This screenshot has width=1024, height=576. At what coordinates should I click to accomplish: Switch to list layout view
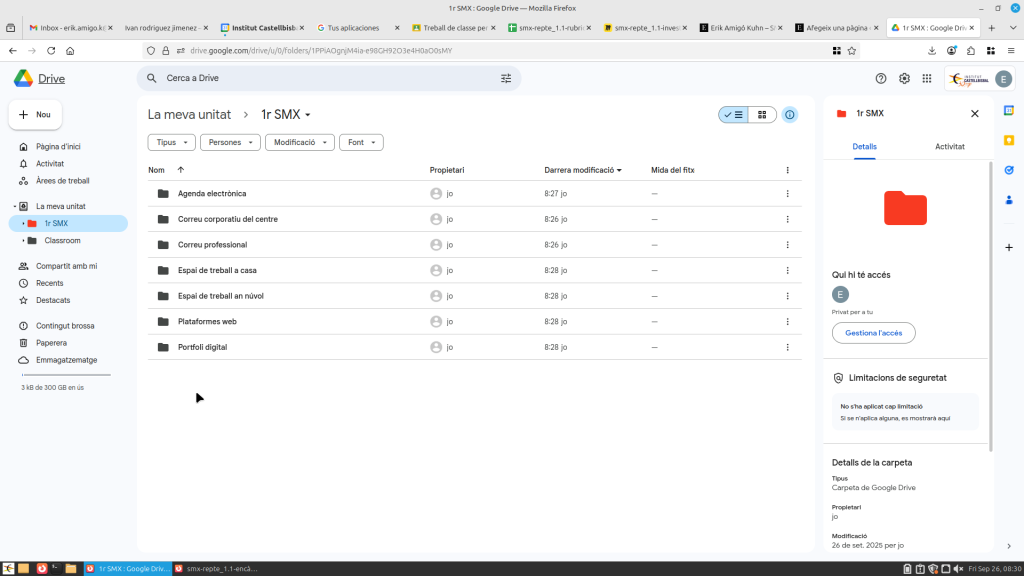pos(733,115)
